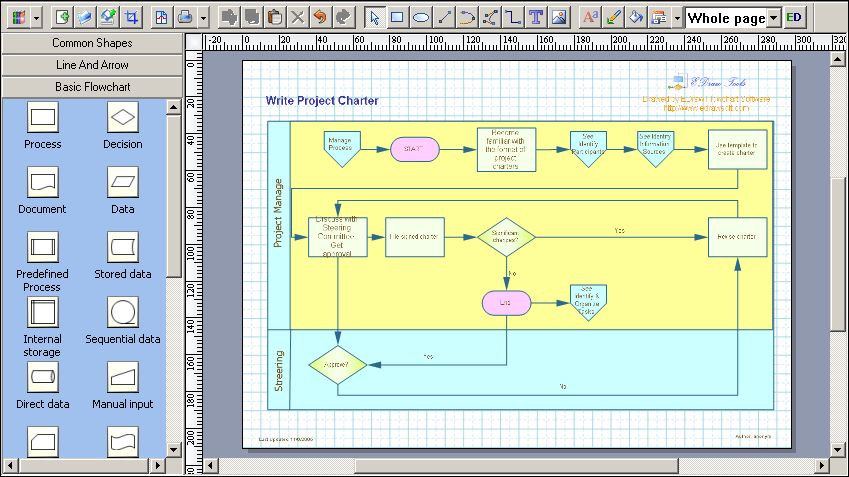Viewport: 849px width, 477px height.
Task: Open the Common Shapes panel
Action: [93, 43]
